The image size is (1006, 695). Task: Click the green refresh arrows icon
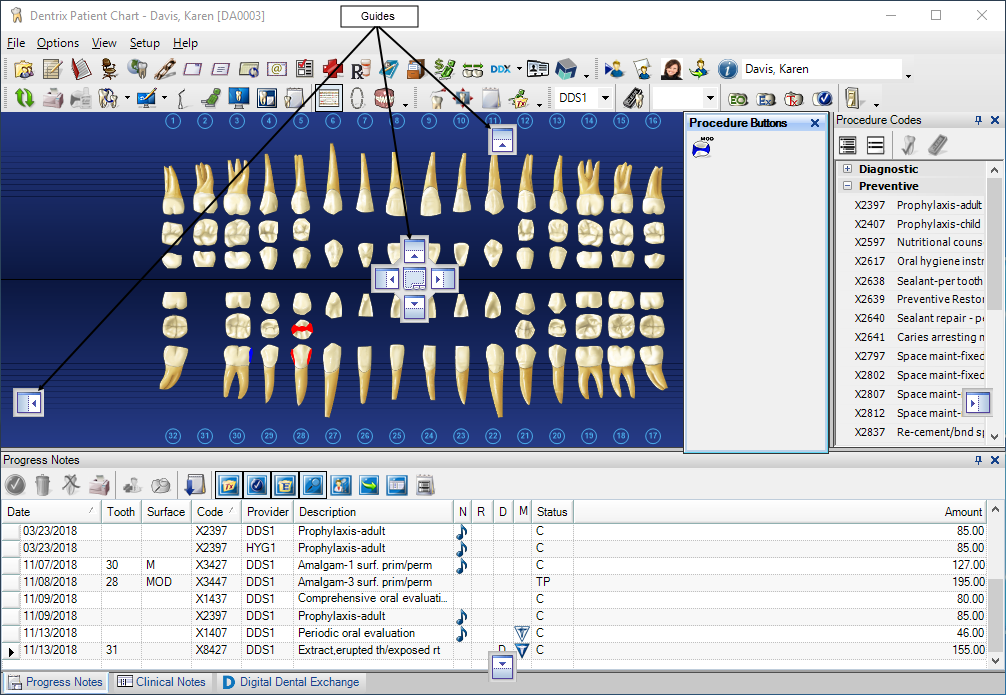(x=24, y=98)
